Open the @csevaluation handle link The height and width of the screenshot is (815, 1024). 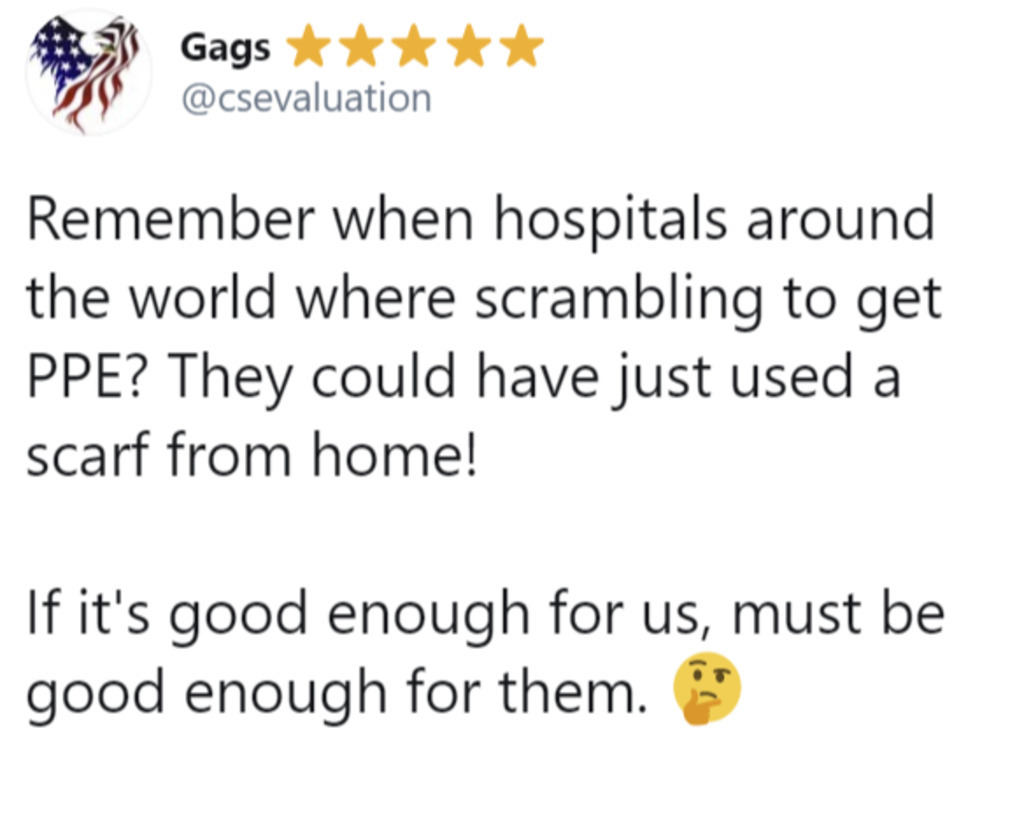point(306,99)
